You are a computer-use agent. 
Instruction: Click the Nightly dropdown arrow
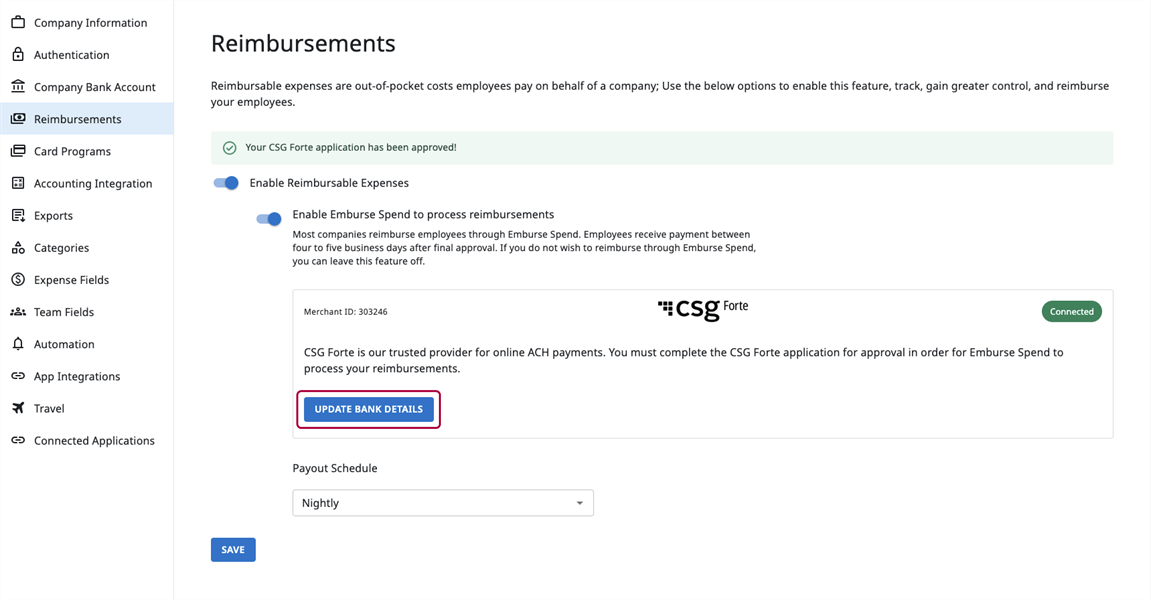tap(579, 503)
